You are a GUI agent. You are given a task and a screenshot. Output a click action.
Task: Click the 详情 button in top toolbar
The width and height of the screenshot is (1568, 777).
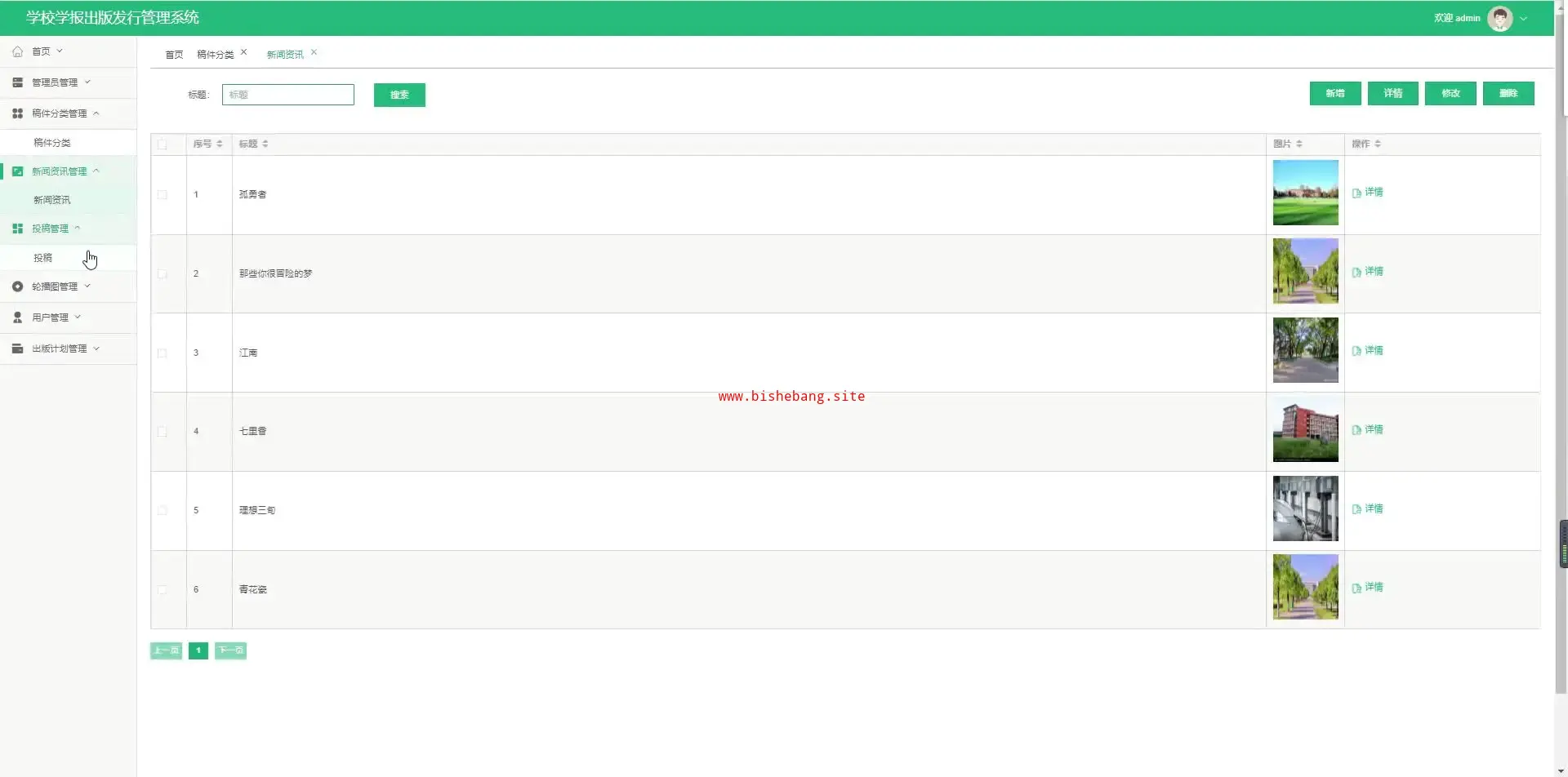(x=1393, y=93)
